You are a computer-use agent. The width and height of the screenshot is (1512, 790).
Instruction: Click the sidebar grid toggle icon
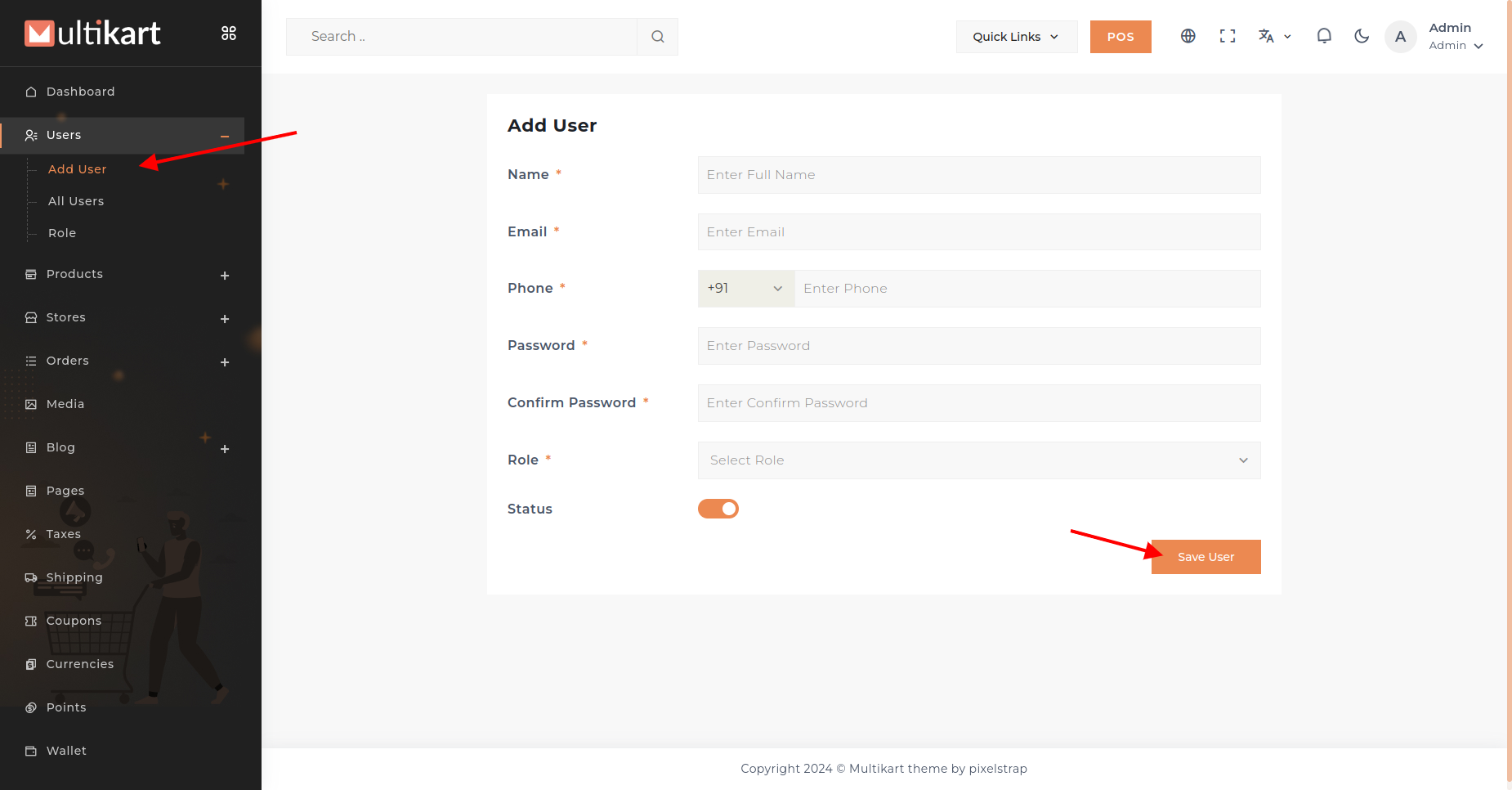229,34
